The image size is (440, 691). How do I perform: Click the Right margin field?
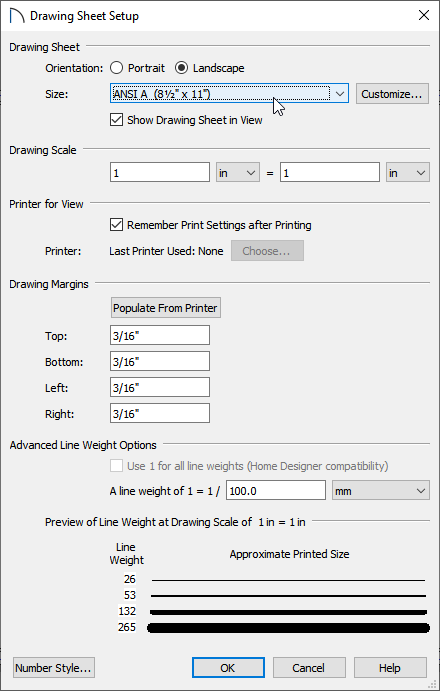[x=160, y=413]
